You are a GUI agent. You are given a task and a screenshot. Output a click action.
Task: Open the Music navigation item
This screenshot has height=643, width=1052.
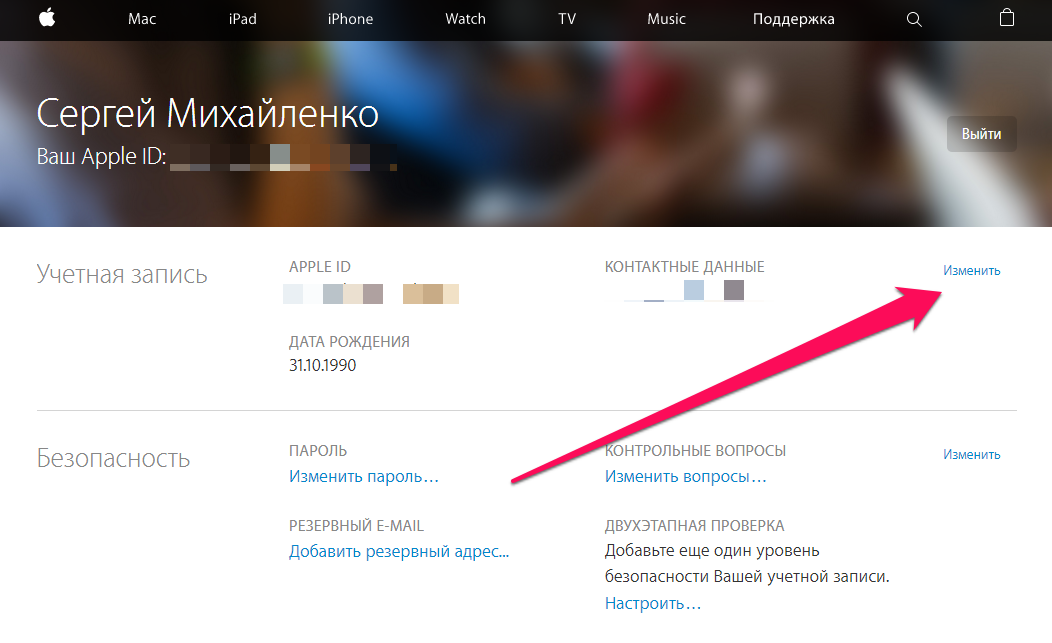[666, 19]
